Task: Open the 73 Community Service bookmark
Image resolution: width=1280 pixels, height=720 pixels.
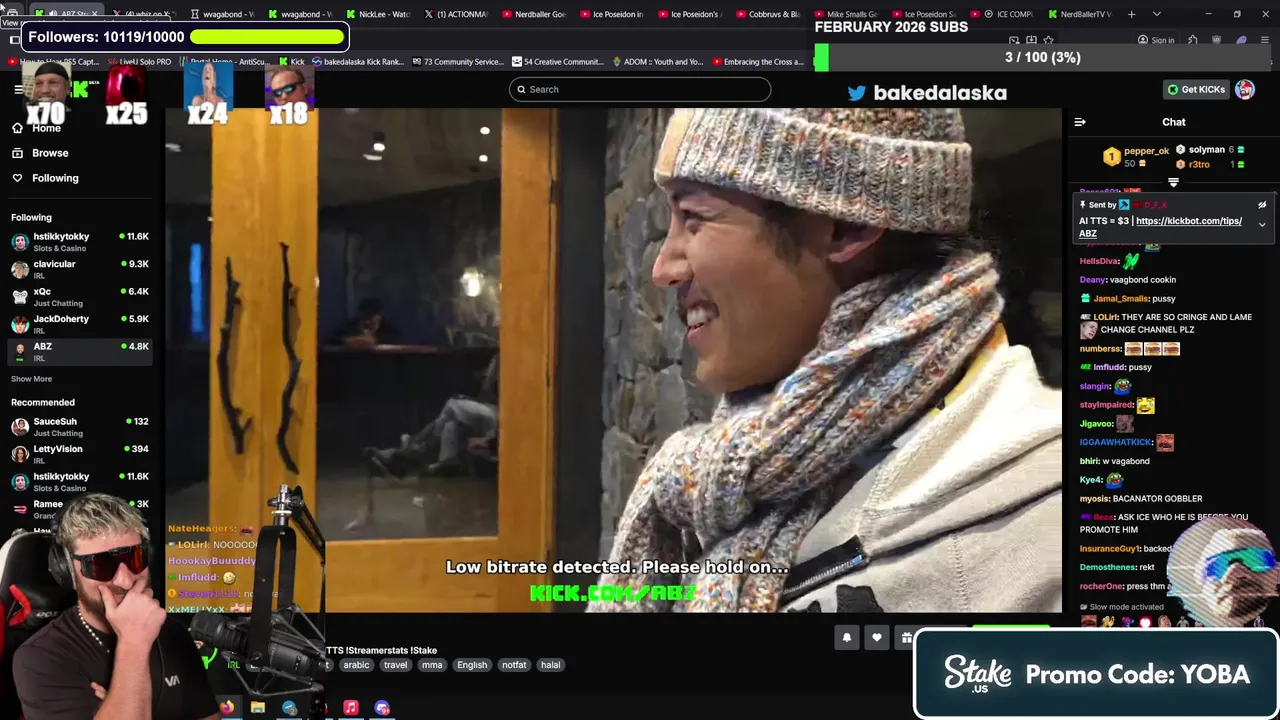Action: coord(457,62)
